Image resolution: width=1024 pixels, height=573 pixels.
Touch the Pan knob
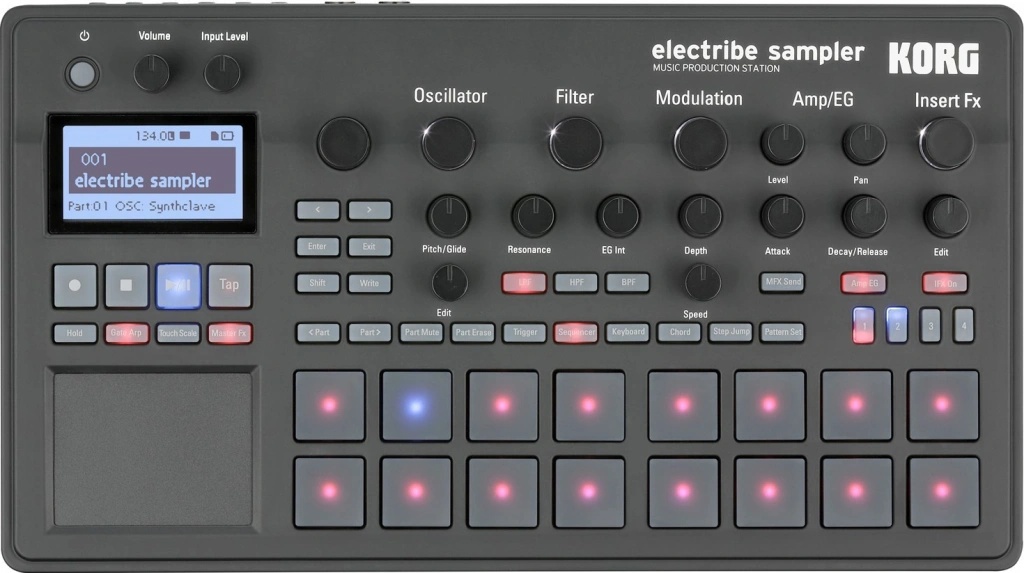(864, 144)
